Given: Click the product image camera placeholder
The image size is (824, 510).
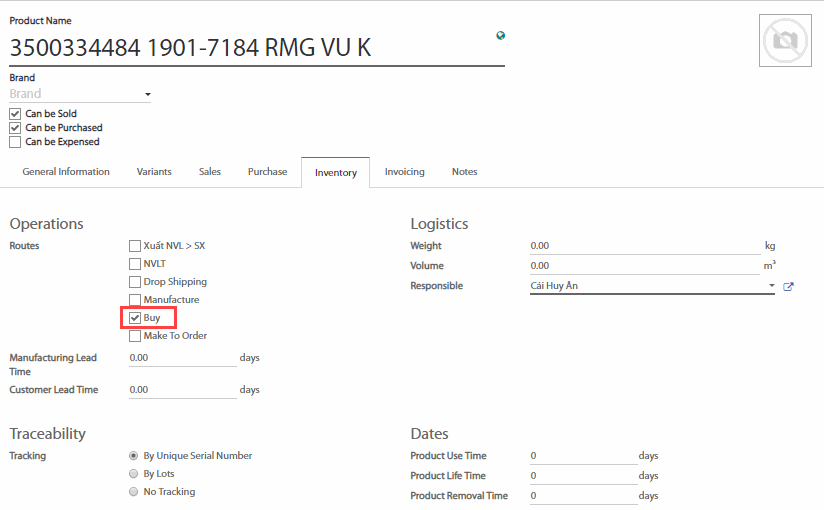Looking at the screenshot, I should pos(784,41).
